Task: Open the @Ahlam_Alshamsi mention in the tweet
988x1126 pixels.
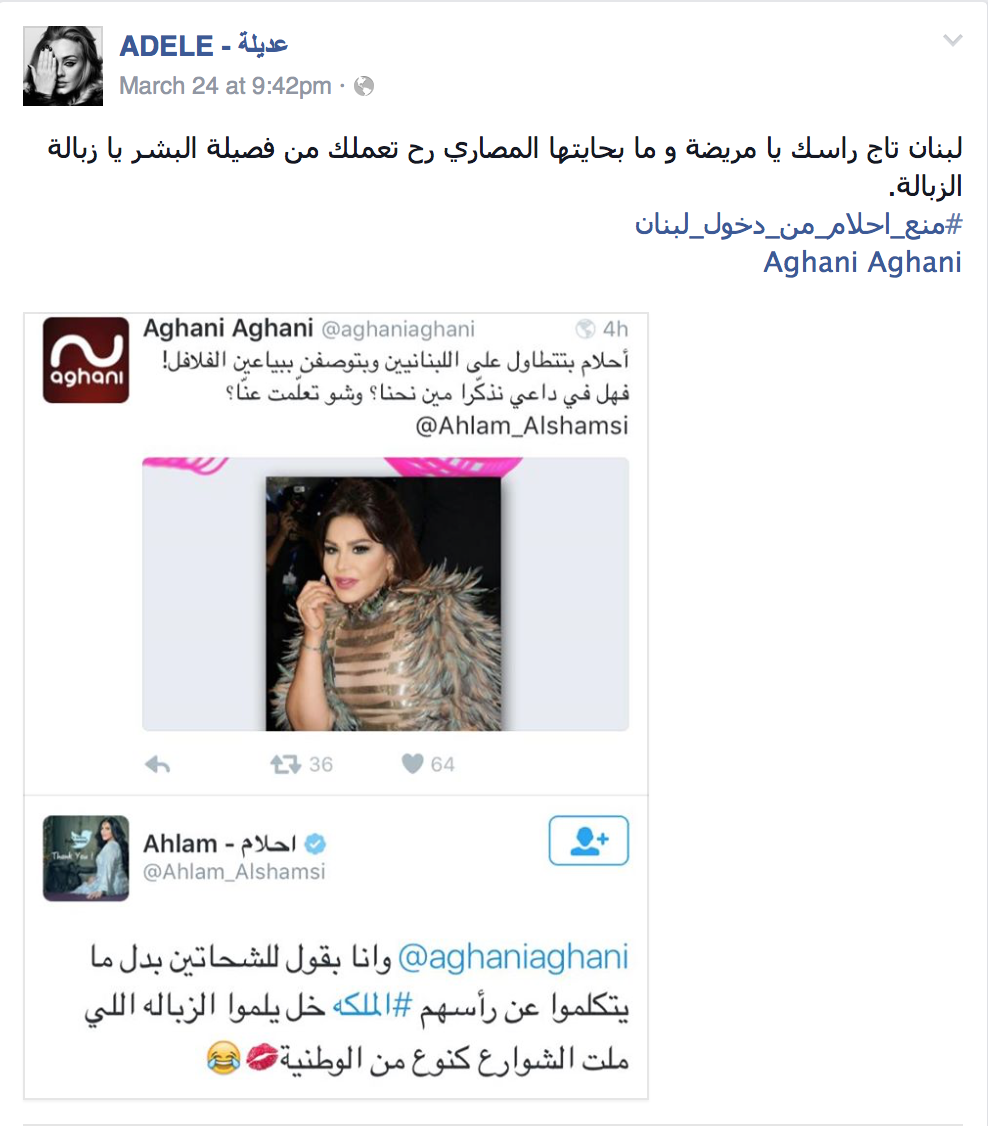Action: click(522, 426)
